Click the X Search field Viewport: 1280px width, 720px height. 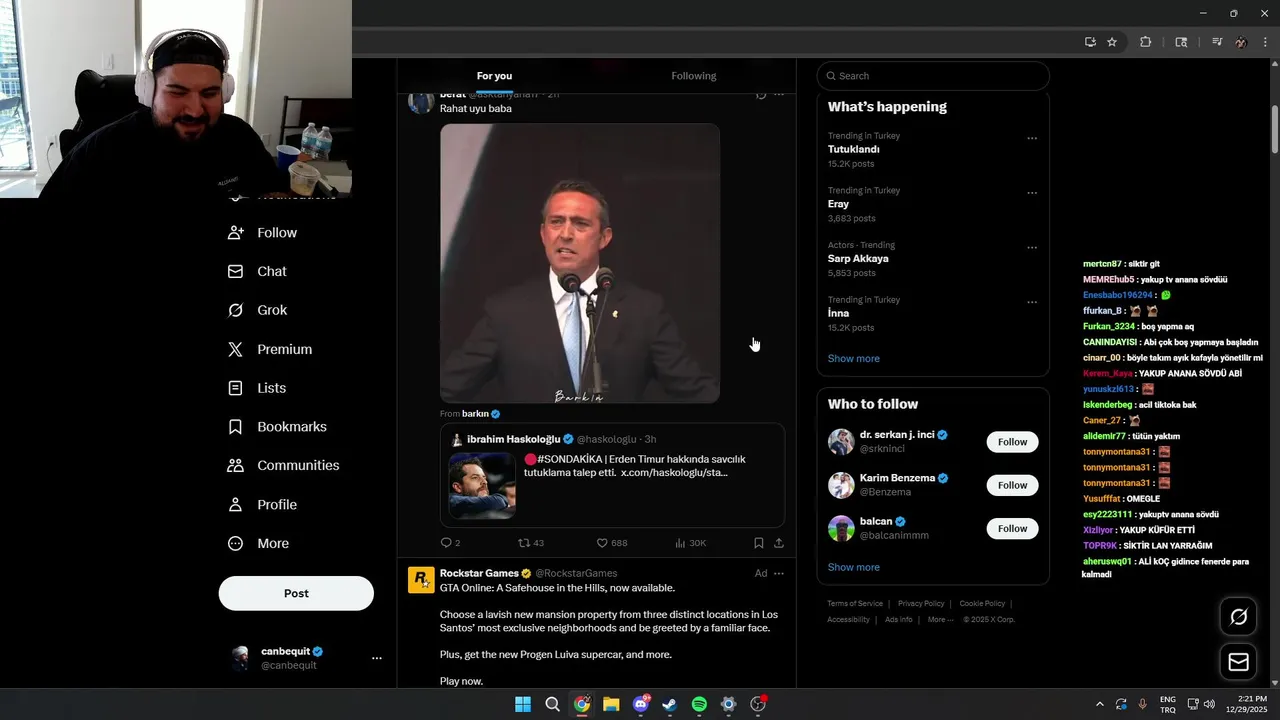tap(933, 76)
